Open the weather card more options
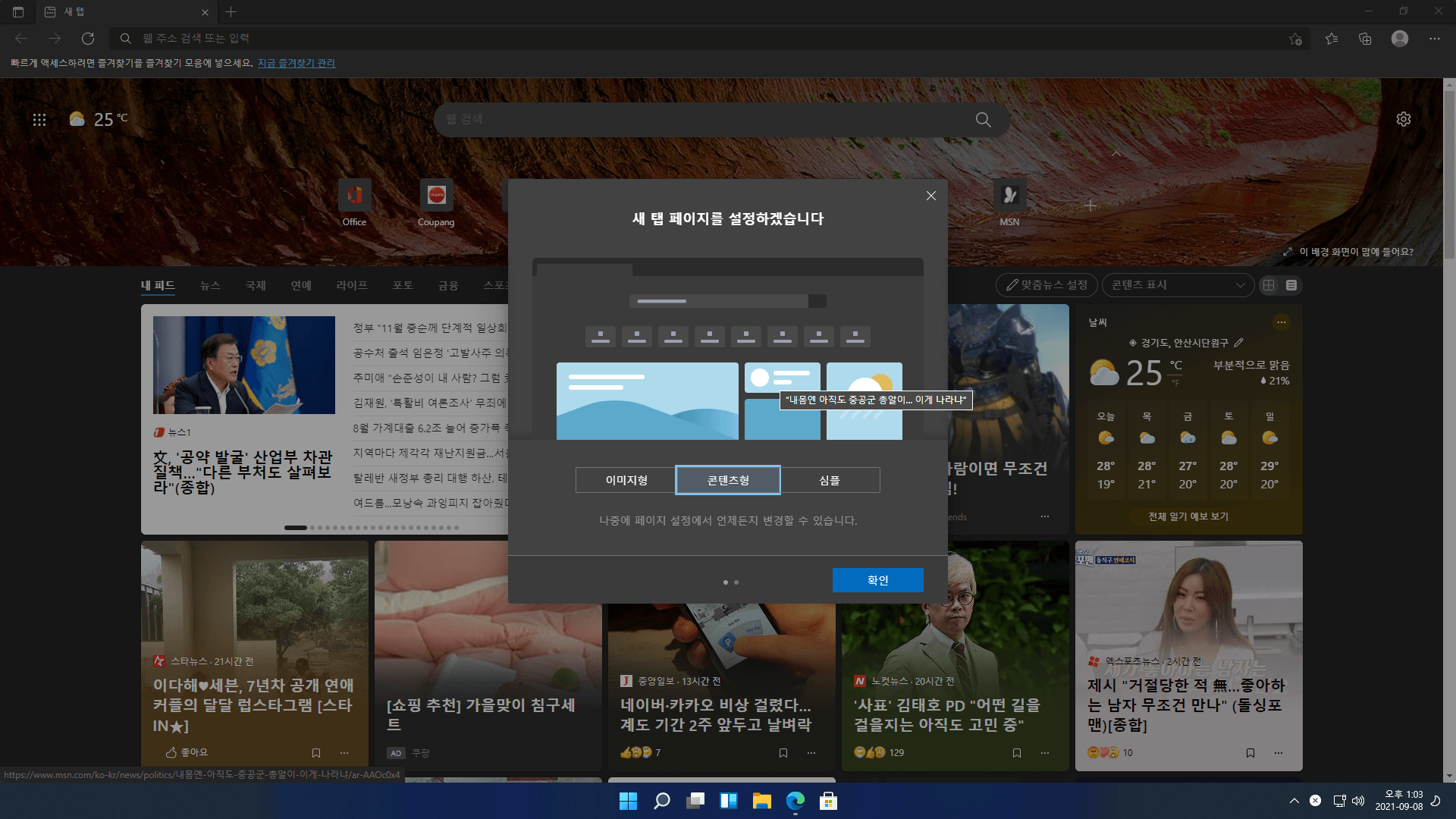Viewport: 1456px width, 819px height. (x=1282, y=322)
